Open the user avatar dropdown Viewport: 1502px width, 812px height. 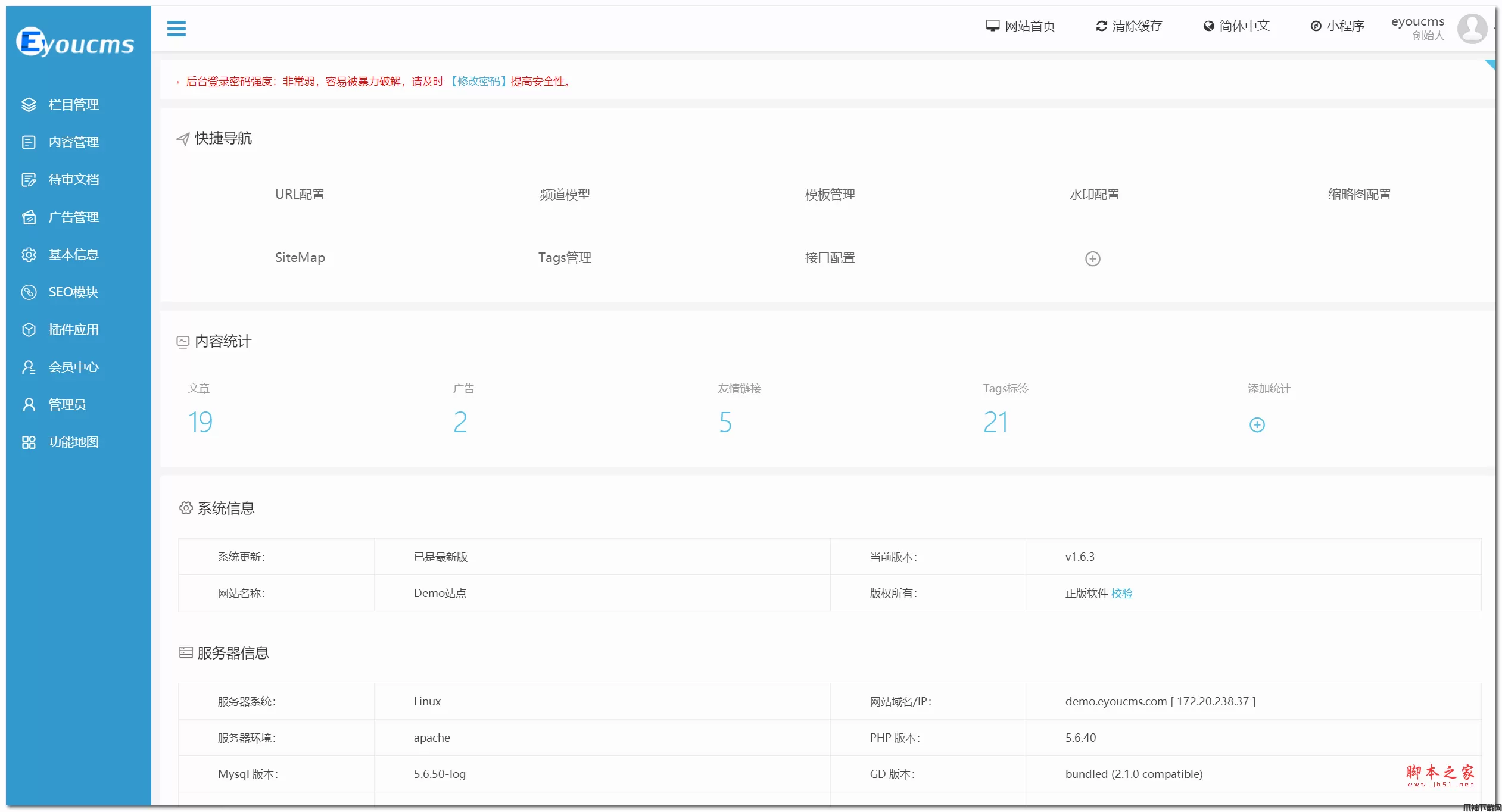(x=1472, y=28)
